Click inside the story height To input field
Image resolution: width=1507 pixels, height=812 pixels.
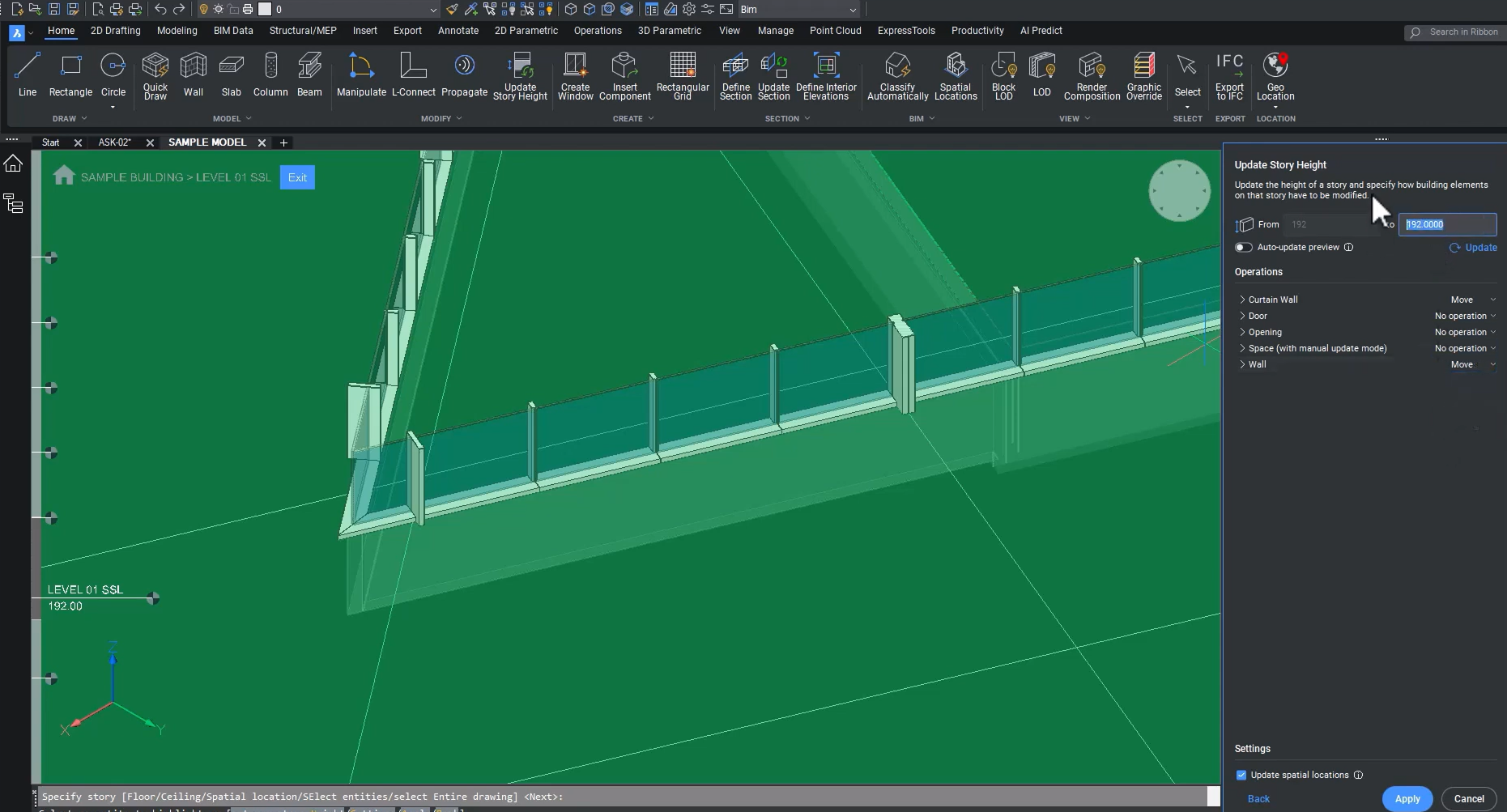tap(1447, 224)
